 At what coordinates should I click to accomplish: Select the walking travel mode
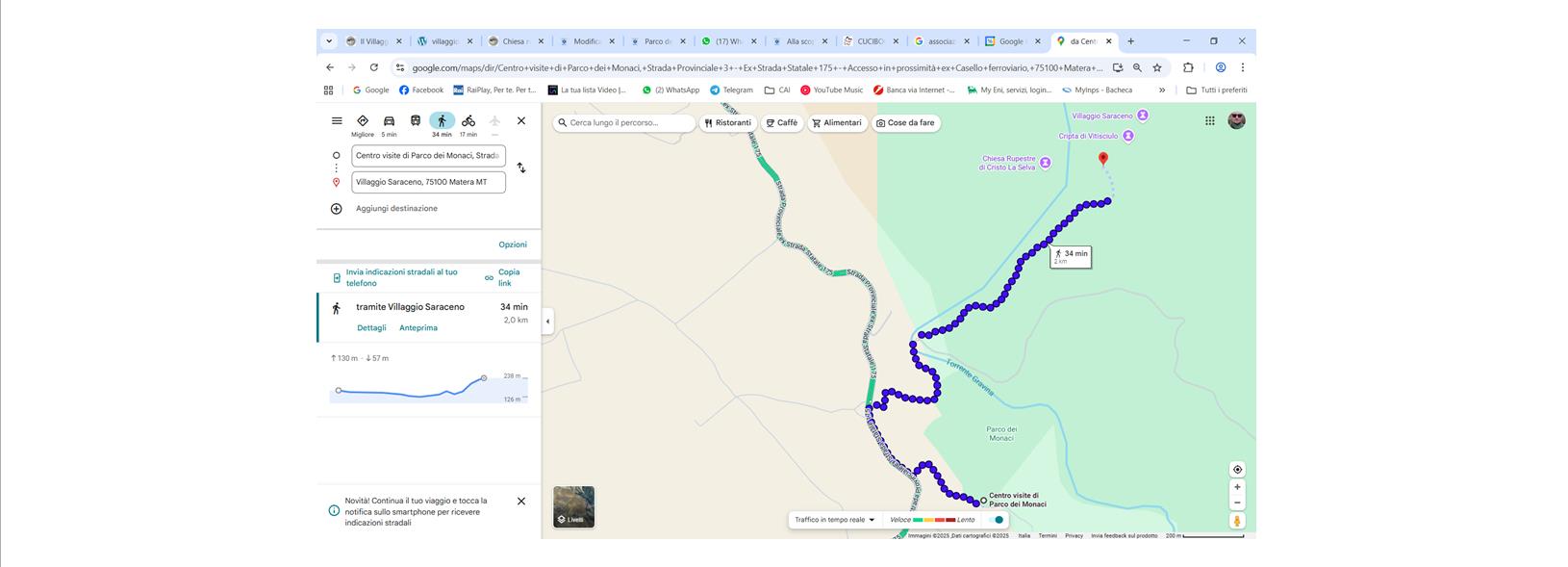442,121
